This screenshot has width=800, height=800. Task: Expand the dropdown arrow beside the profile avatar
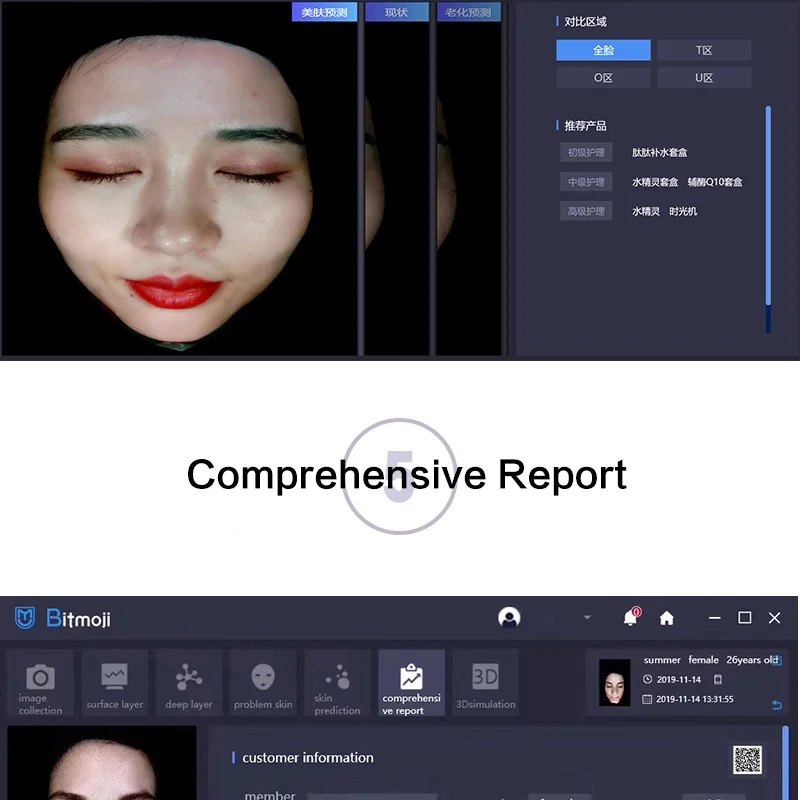pos(587,618)
